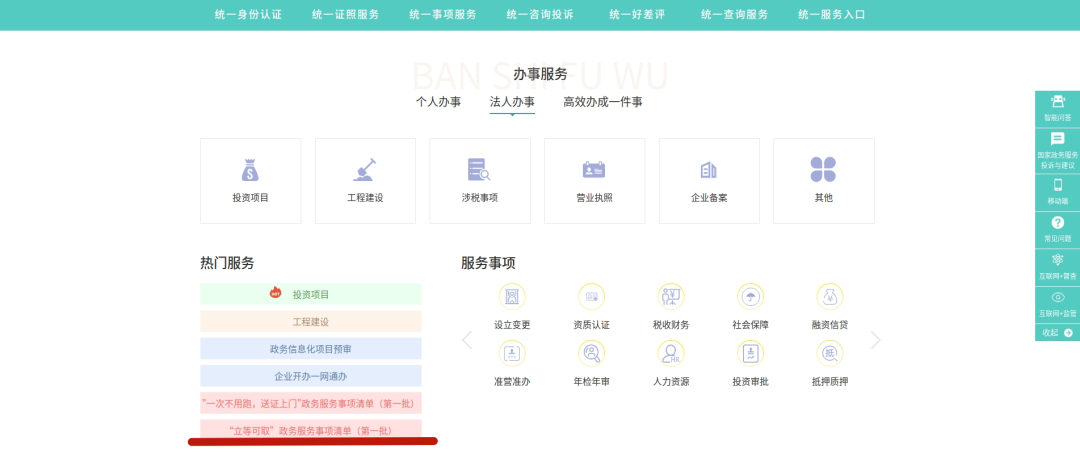The image size is (1080, 462).
Task: Open 统一查询服务 in top navigation
Action: 734,14
